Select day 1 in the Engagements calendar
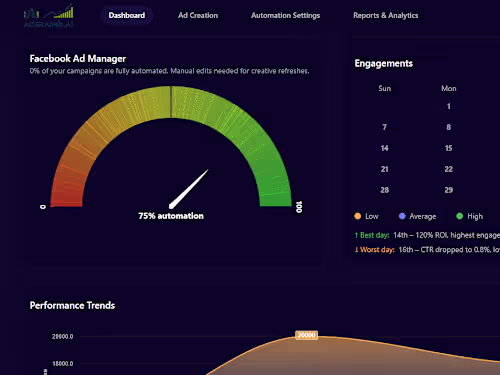 coord(449,106)
